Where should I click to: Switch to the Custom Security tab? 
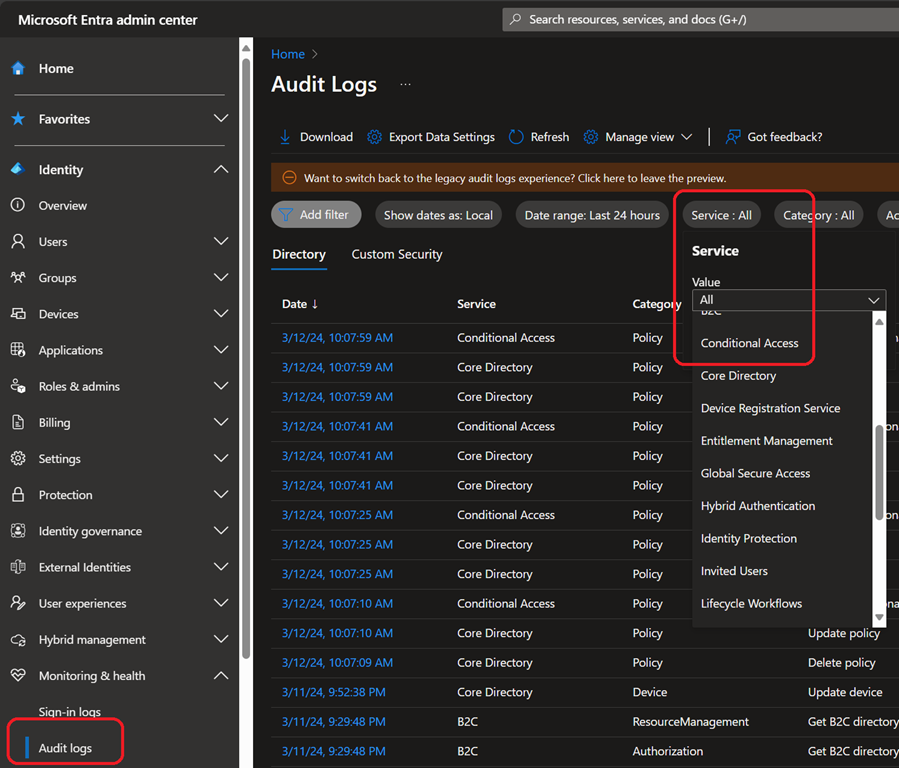[397, 255]
